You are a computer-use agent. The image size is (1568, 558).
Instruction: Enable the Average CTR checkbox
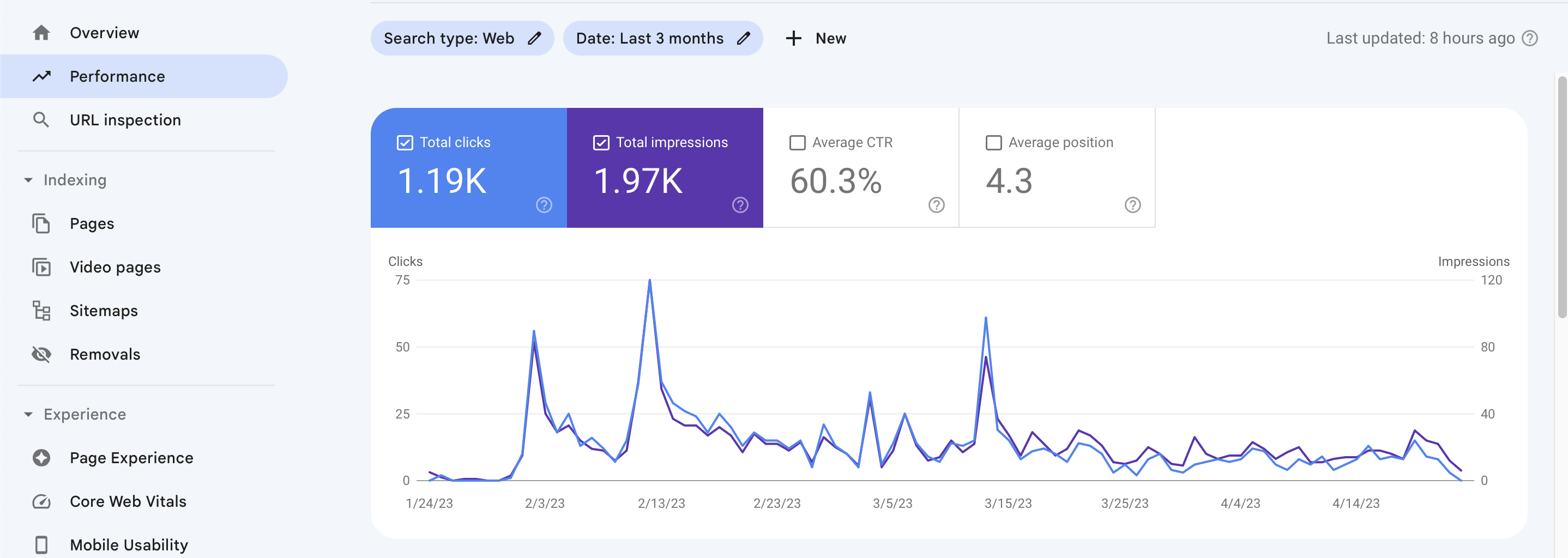coord(798,142)
